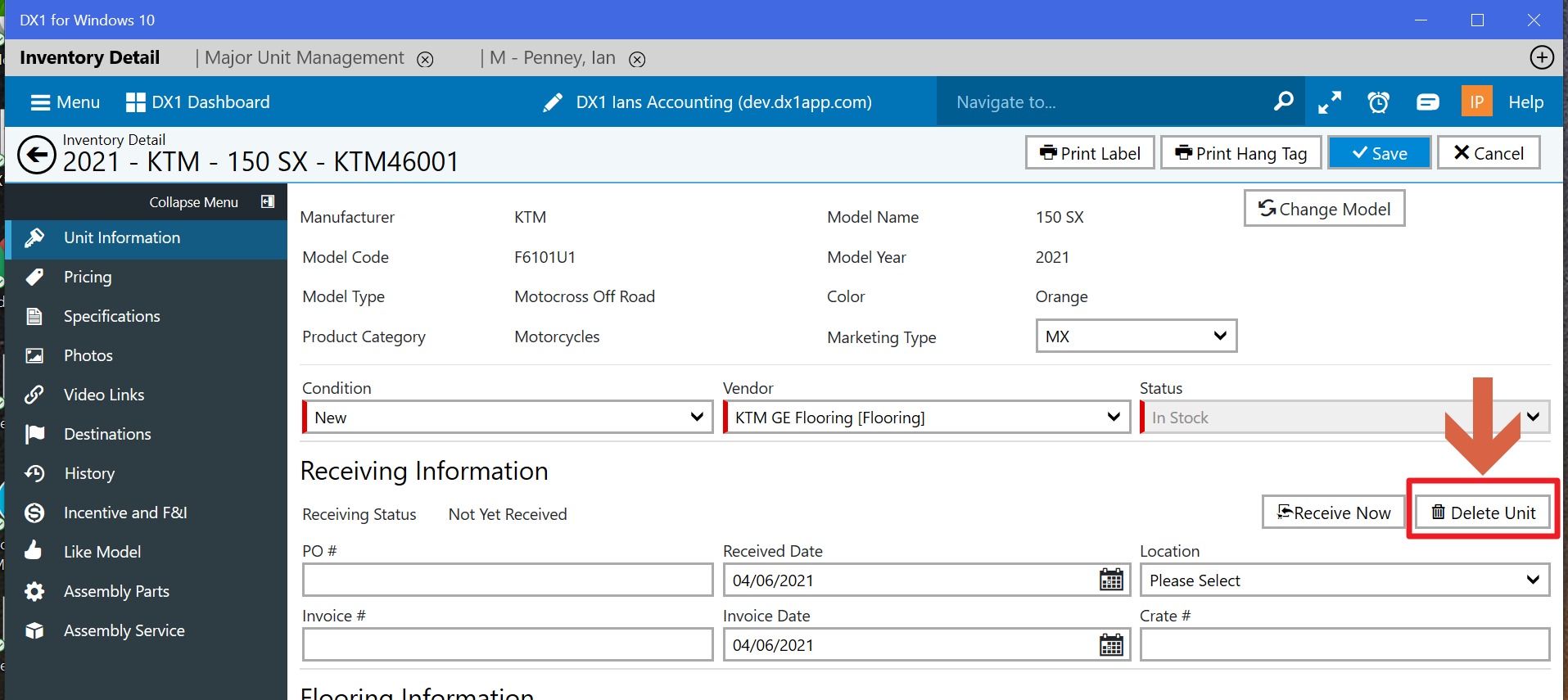Open Assembly Service in sidebar
This screenshot has height=700, width=1568.
[x=147, y=630]
